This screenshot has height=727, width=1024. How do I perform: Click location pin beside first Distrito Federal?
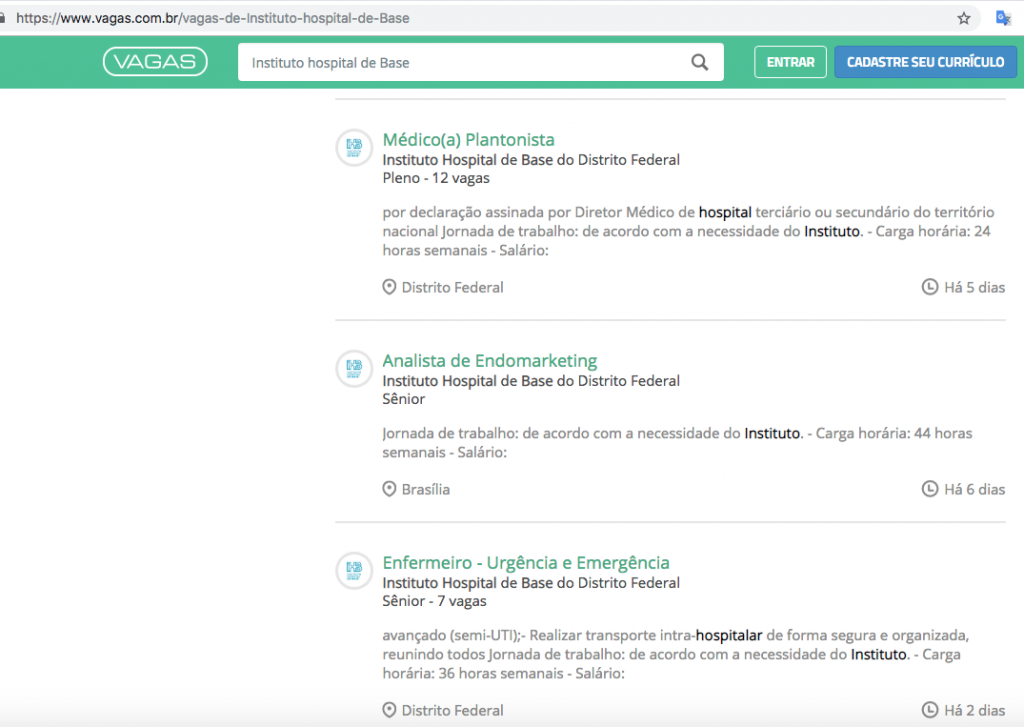pyautogui.click(x=389, y=287)
